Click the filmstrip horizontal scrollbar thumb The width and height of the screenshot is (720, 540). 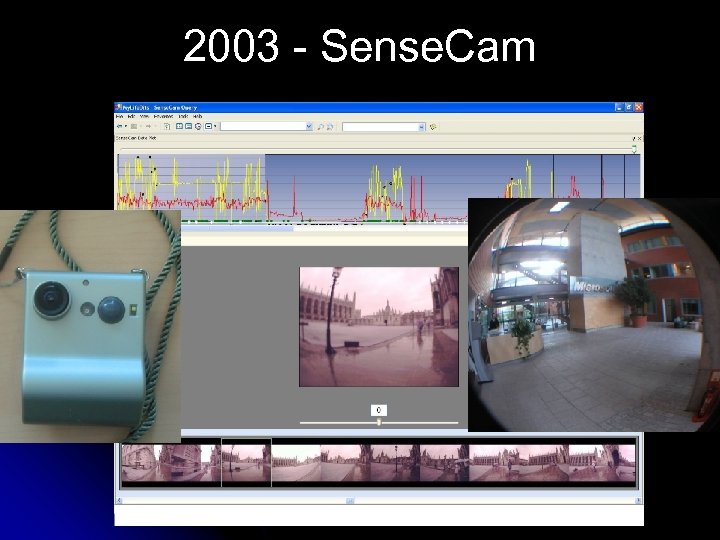click(x=350, y=501)
